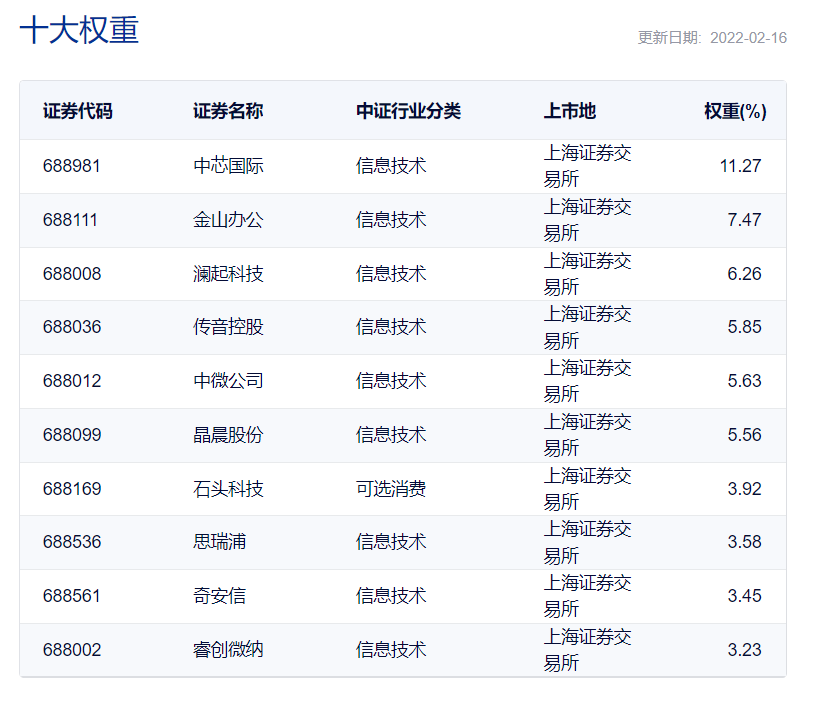
Task: Select security code 688536
Action: pos(72,542)
